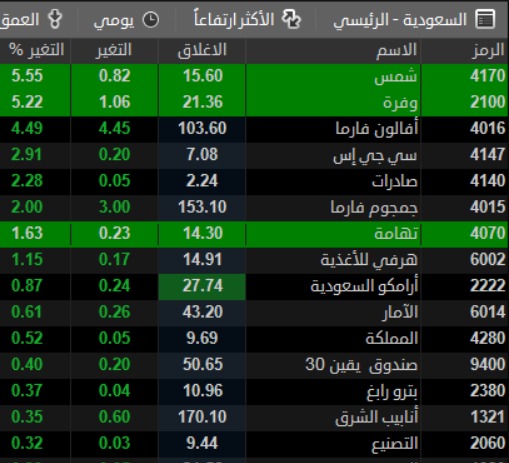Screen dimensions: 509x463
Task: Select the بترو رابغ stock
Action: [x=392, y=392]
